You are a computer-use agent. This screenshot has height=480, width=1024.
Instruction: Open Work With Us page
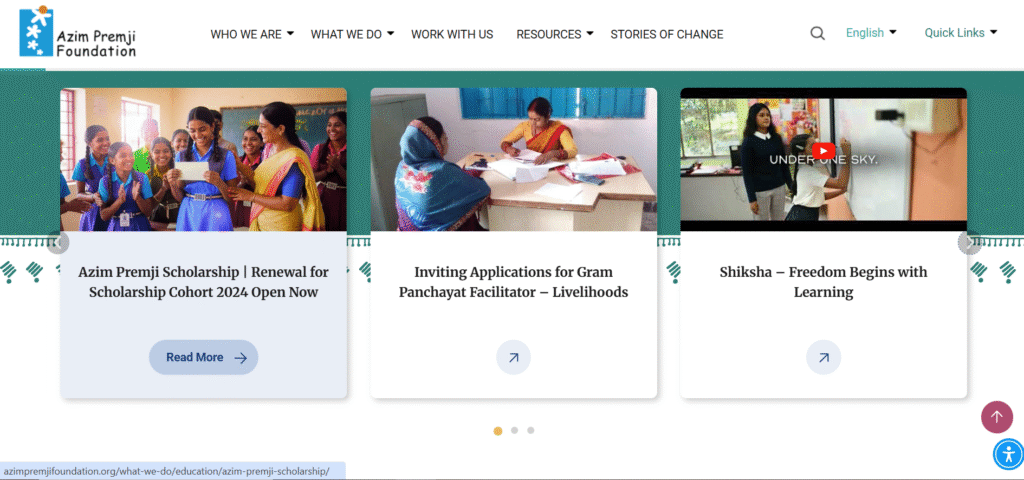pyautogui.click(x=452, y=34)
